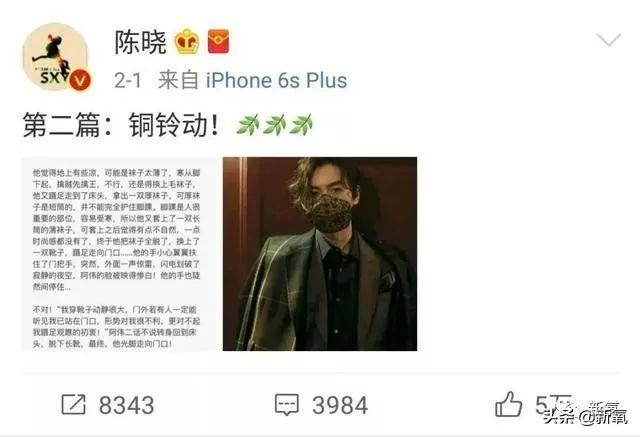Click the crown membership icon
The height and width of the screenshot is (437, 640).
click(x=187, y=41)
